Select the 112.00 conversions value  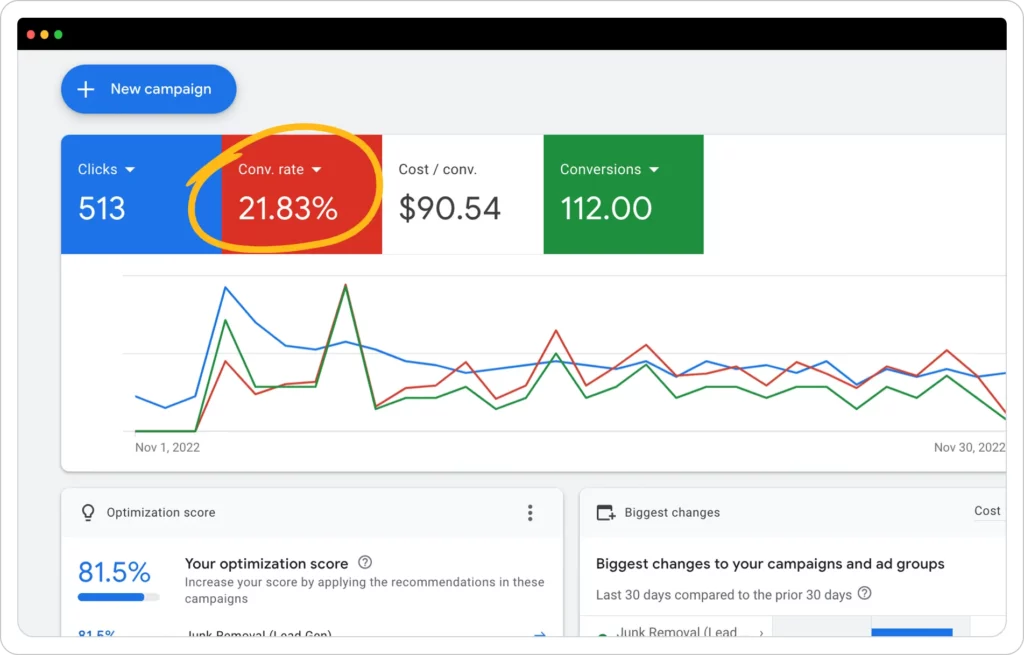point(605,209)
